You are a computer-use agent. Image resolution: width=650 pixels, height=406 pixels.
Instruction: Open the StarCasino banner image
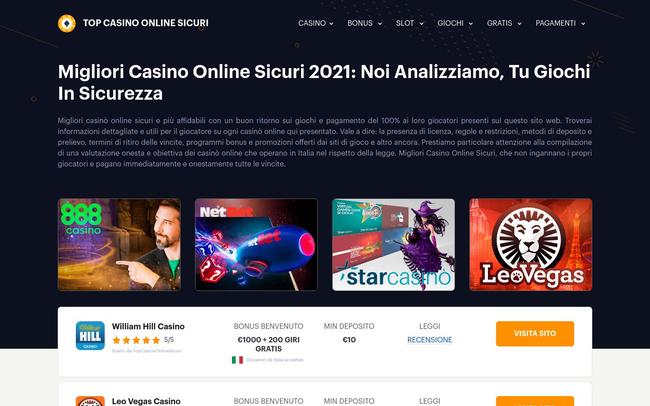pos(393,244)
